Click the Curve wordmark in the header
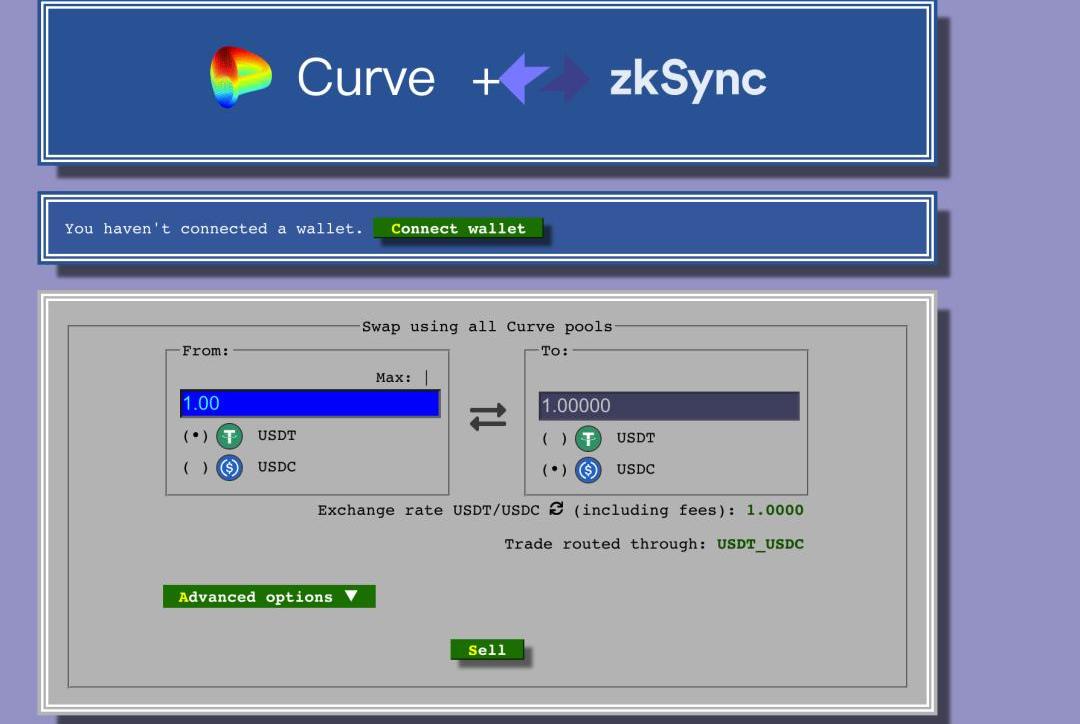Viewport: 1080px width, 724px height. (366, 77)
